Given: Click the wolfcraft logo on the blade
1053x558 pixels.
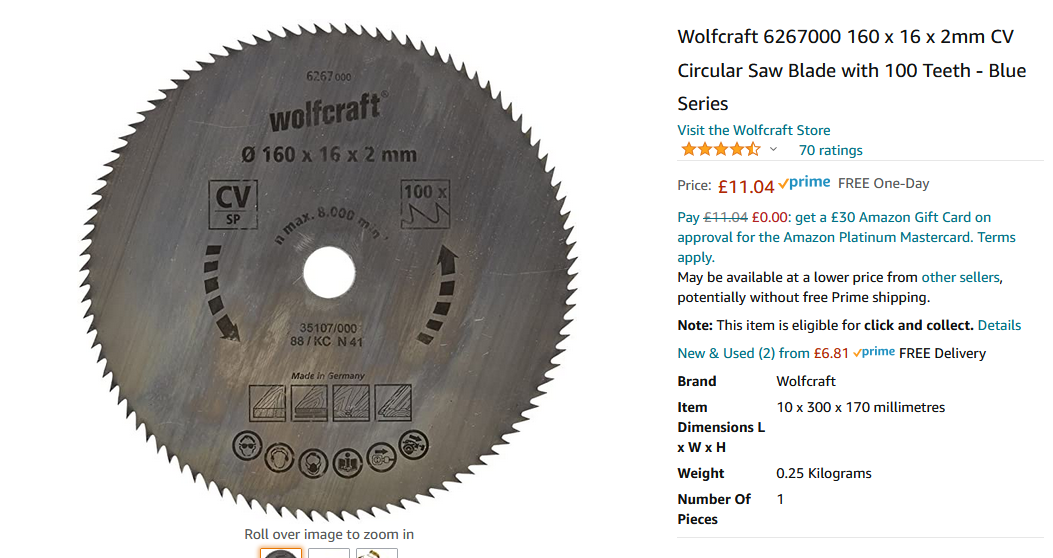Looking at the screenshot, I should pos(328,112).
